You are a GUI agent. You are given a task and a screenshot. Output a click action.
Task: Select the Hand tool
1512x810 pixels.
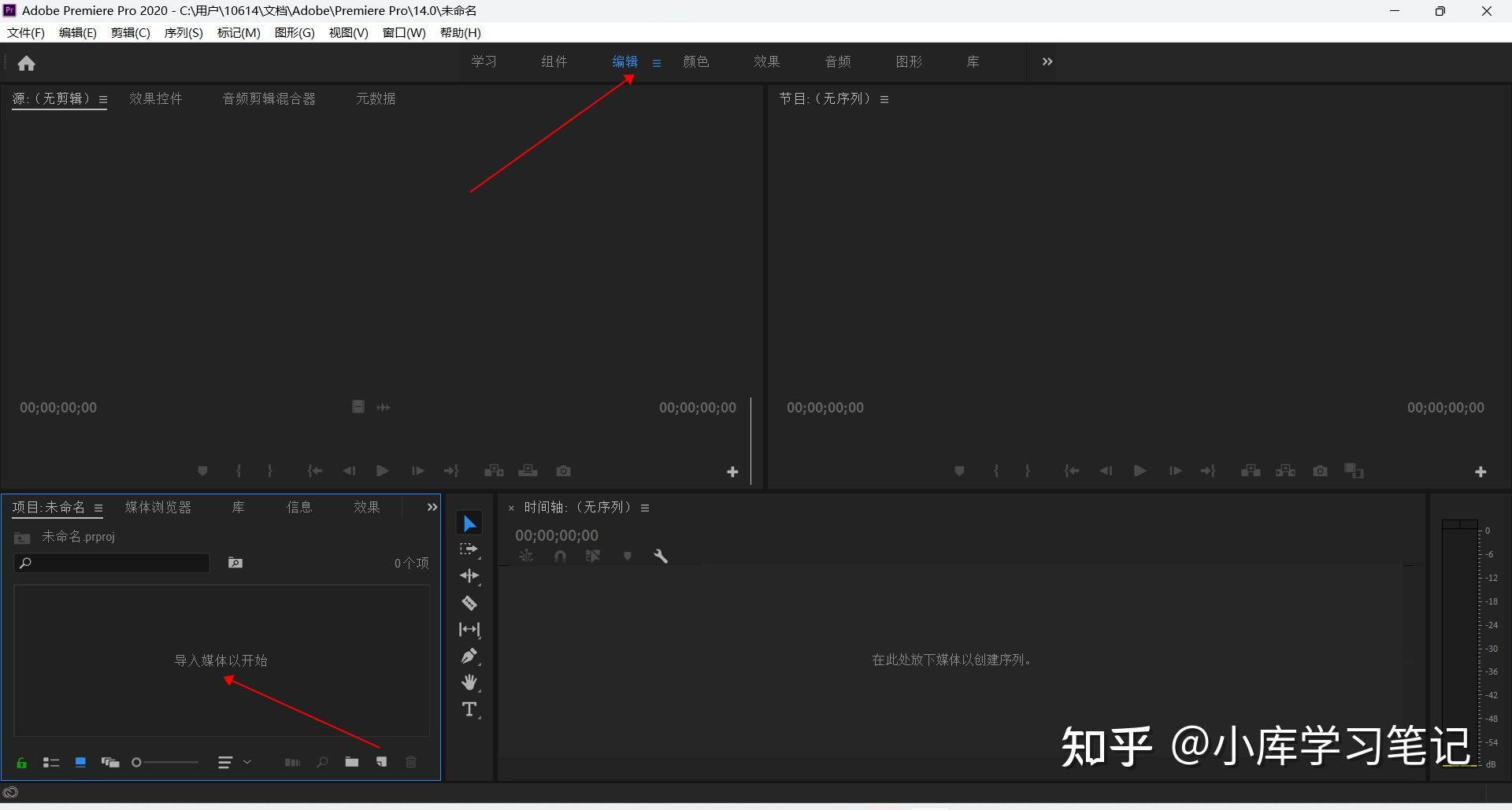[x=469, y=682]
